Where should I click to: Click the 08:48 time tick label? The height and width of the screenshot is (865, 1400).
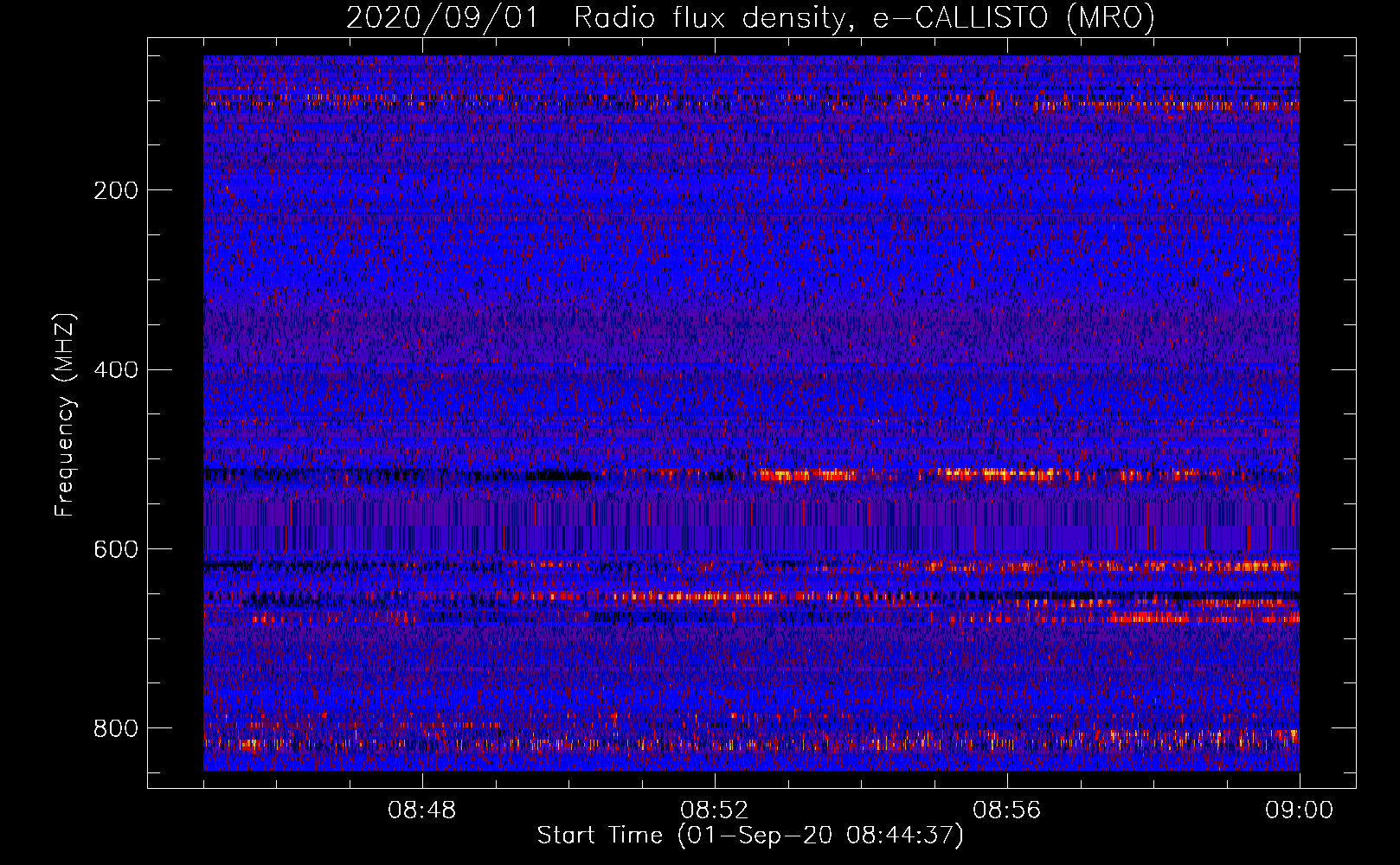(422, 811)
